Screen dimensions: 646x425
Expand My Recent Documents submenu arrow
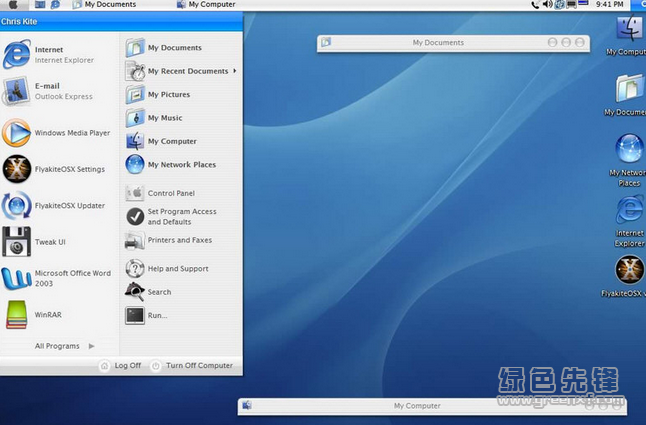(234, 71)
